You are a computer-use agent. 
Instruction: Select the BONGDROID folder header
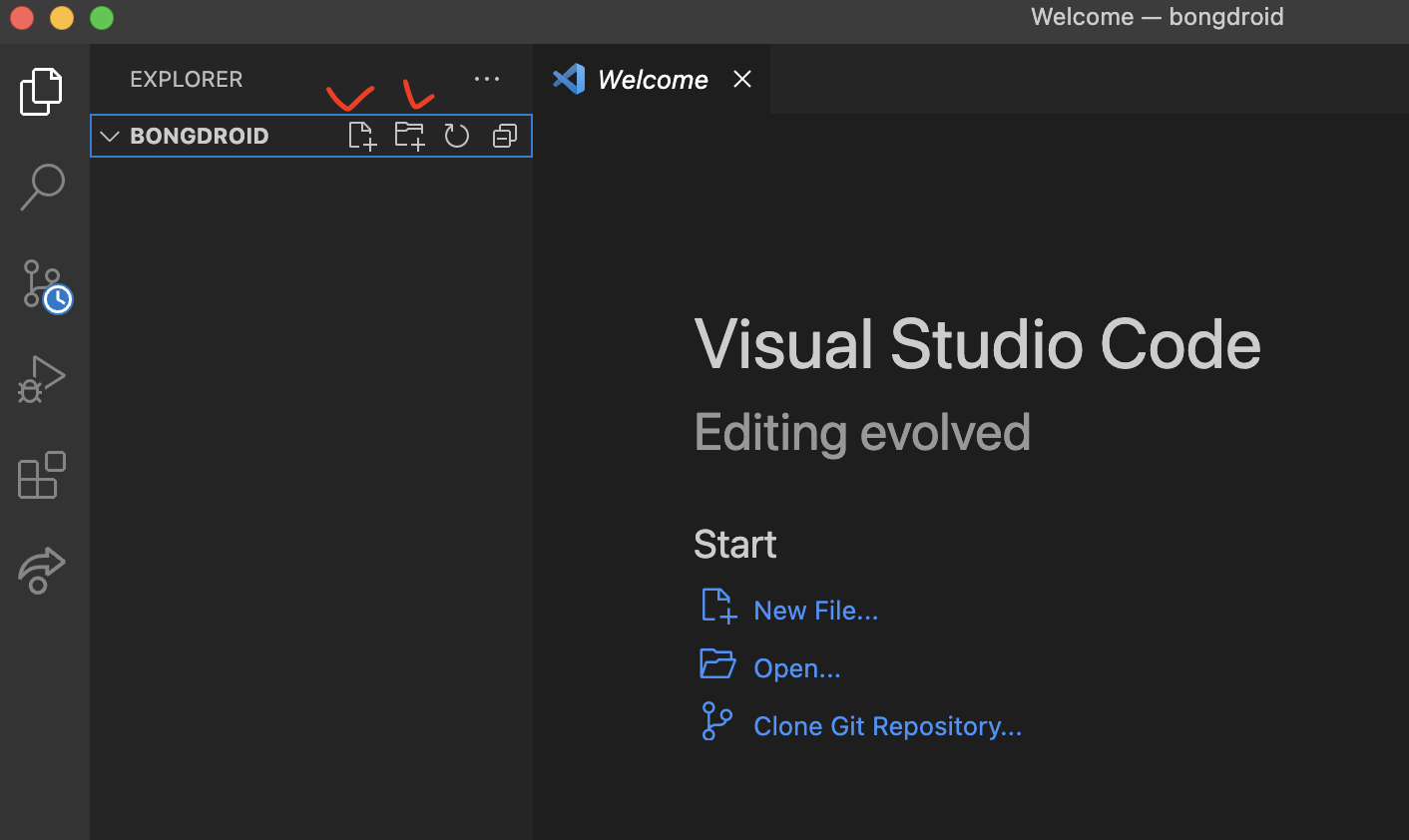(311, 136)
